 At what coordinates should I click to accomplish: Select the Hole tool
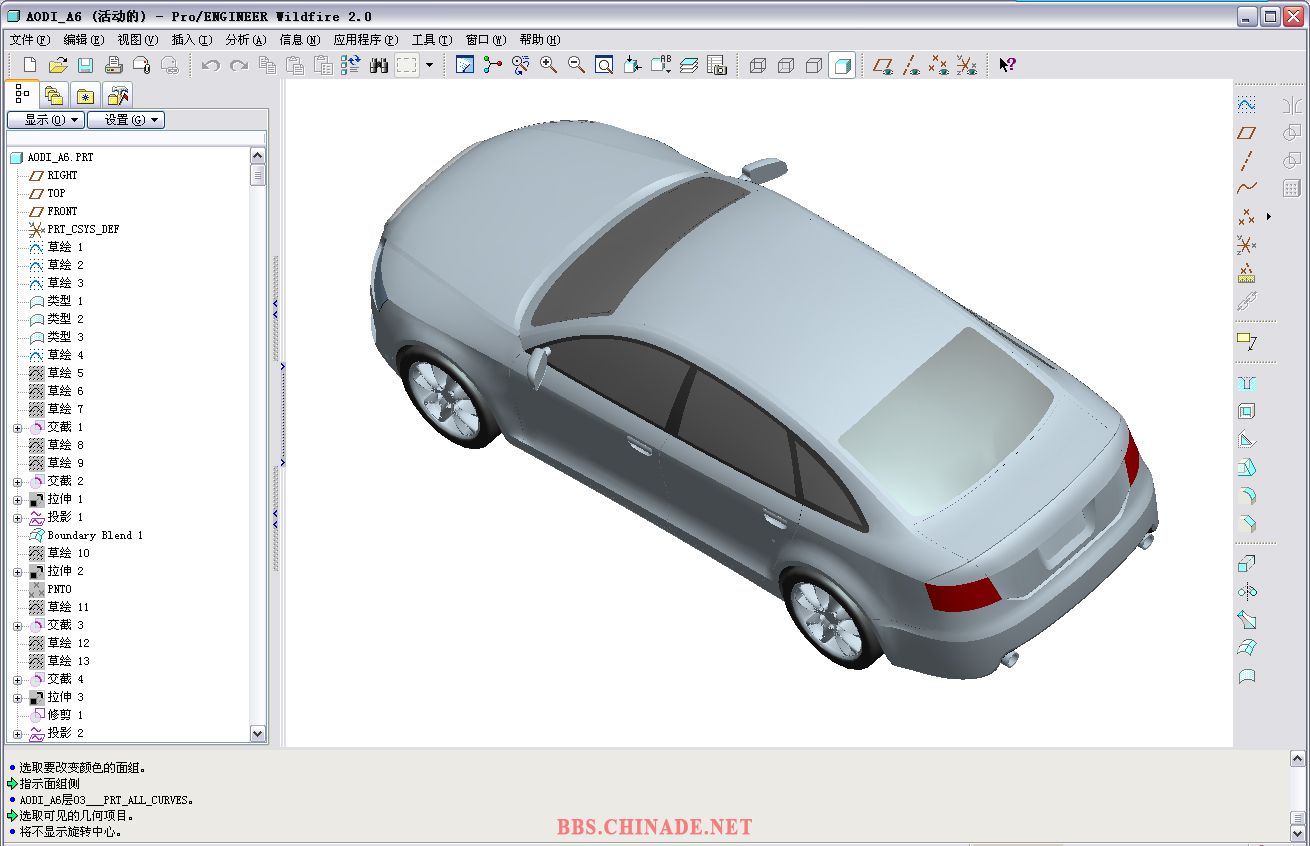(x=1246, y=383)
